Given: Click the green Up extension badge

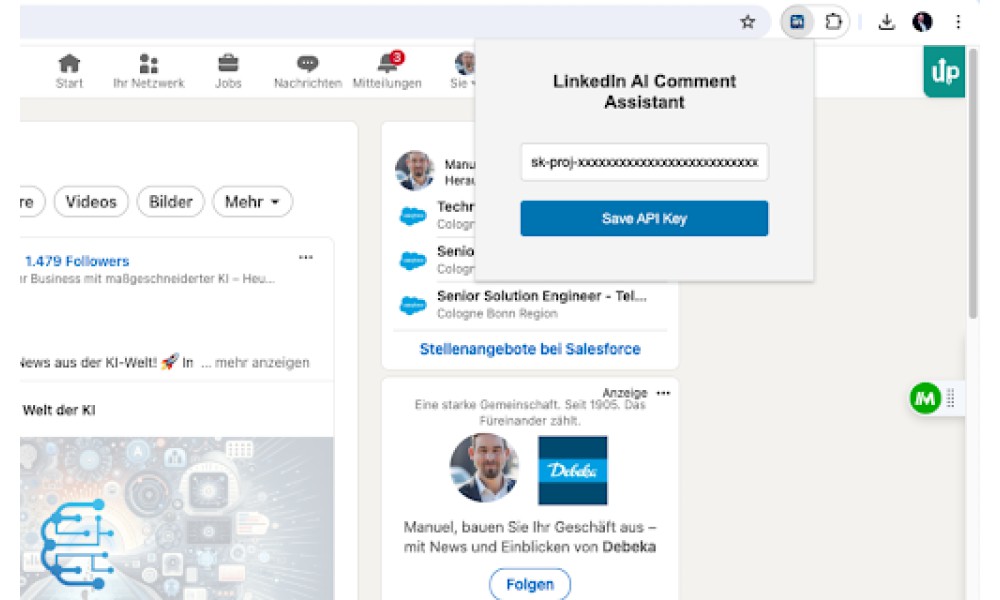Looking at the screenshot, I should click(x=944, y=71).
